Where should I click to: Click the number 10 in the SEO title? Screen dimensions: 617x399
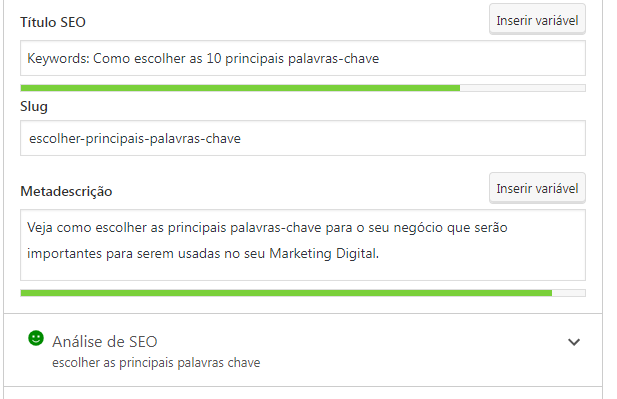[214, 58]
